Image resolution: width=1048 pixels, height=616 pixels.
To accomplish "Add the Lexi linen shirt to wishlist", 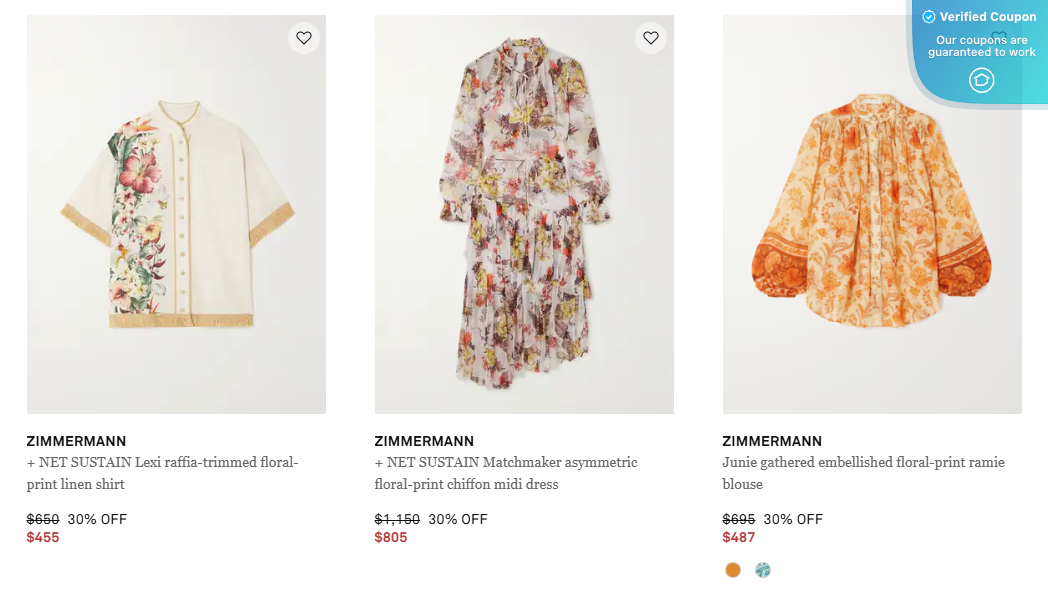I will [x=303, y=38].
